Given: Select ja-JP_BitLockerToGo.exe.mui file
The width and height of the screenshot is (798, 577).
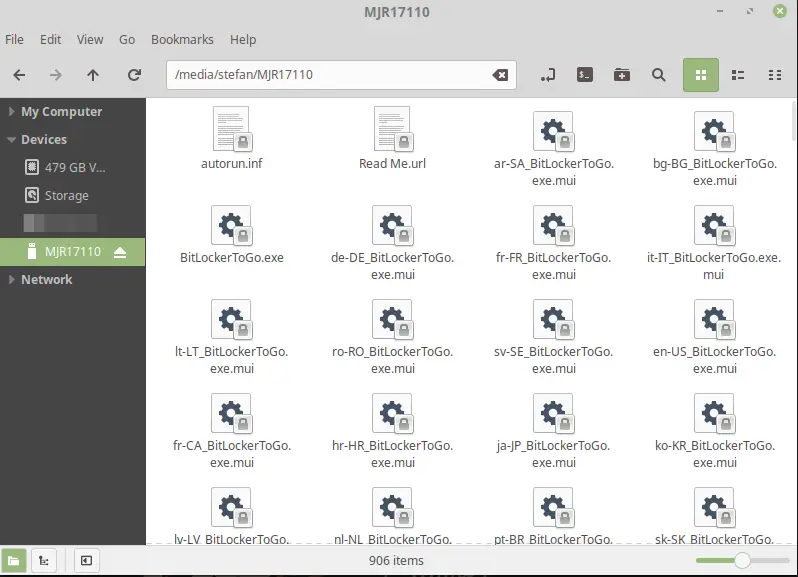Looking at the screenshot, I should click(x=554, y=431).
